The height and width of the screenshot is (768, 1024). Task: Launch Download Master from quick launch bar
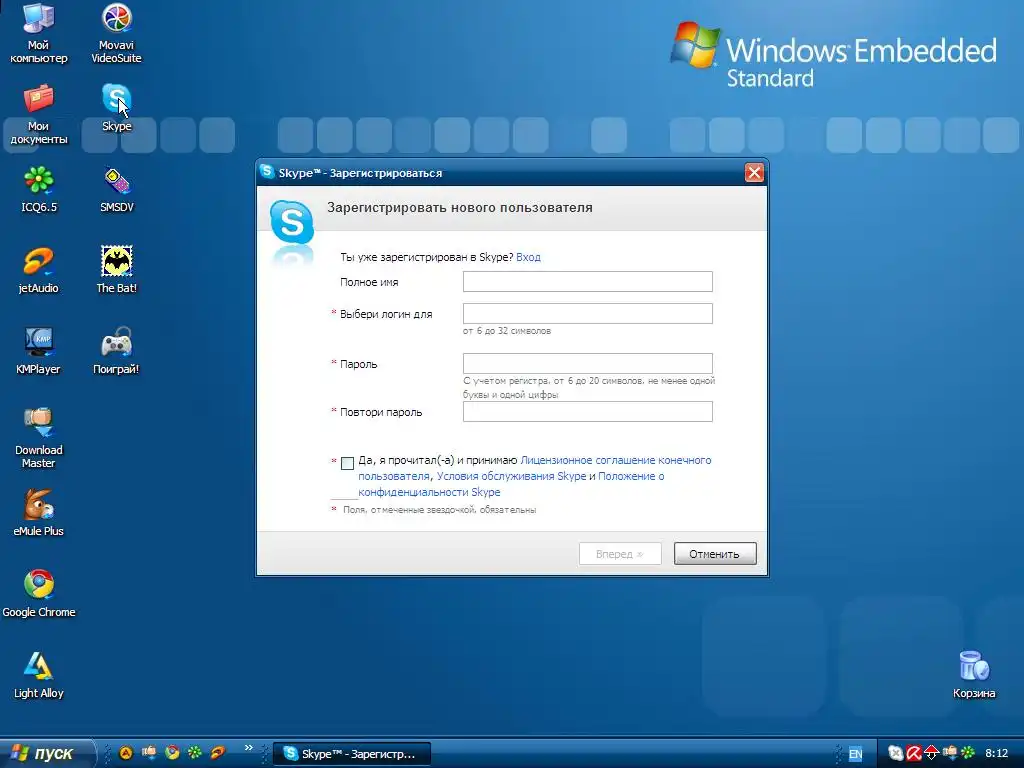[x=149, y=752]
